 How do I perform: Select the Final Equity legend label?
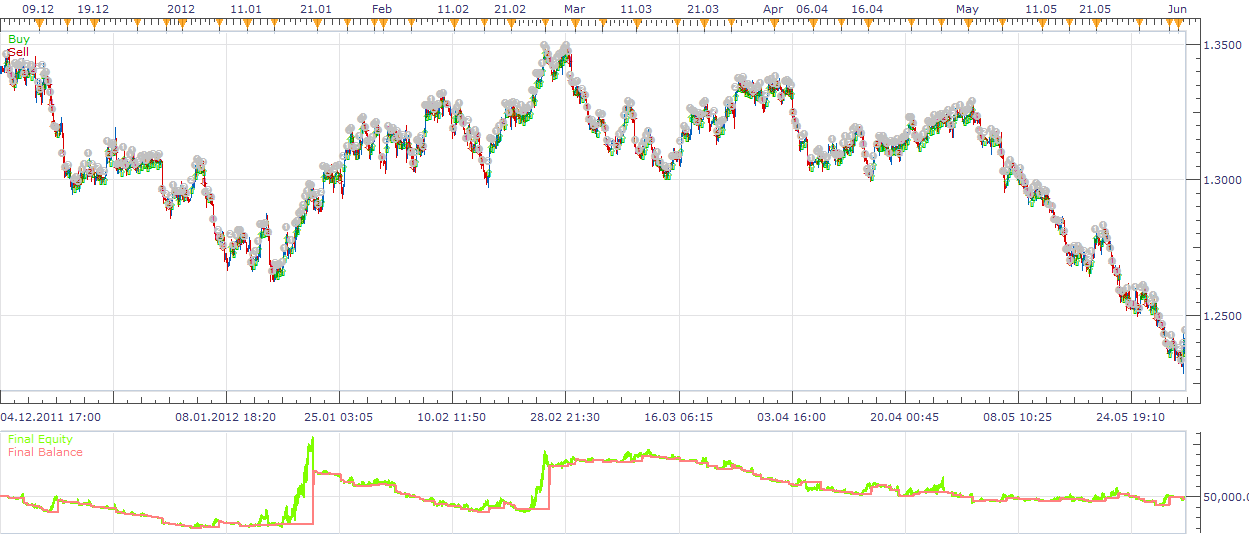click(x=40, y=439)
